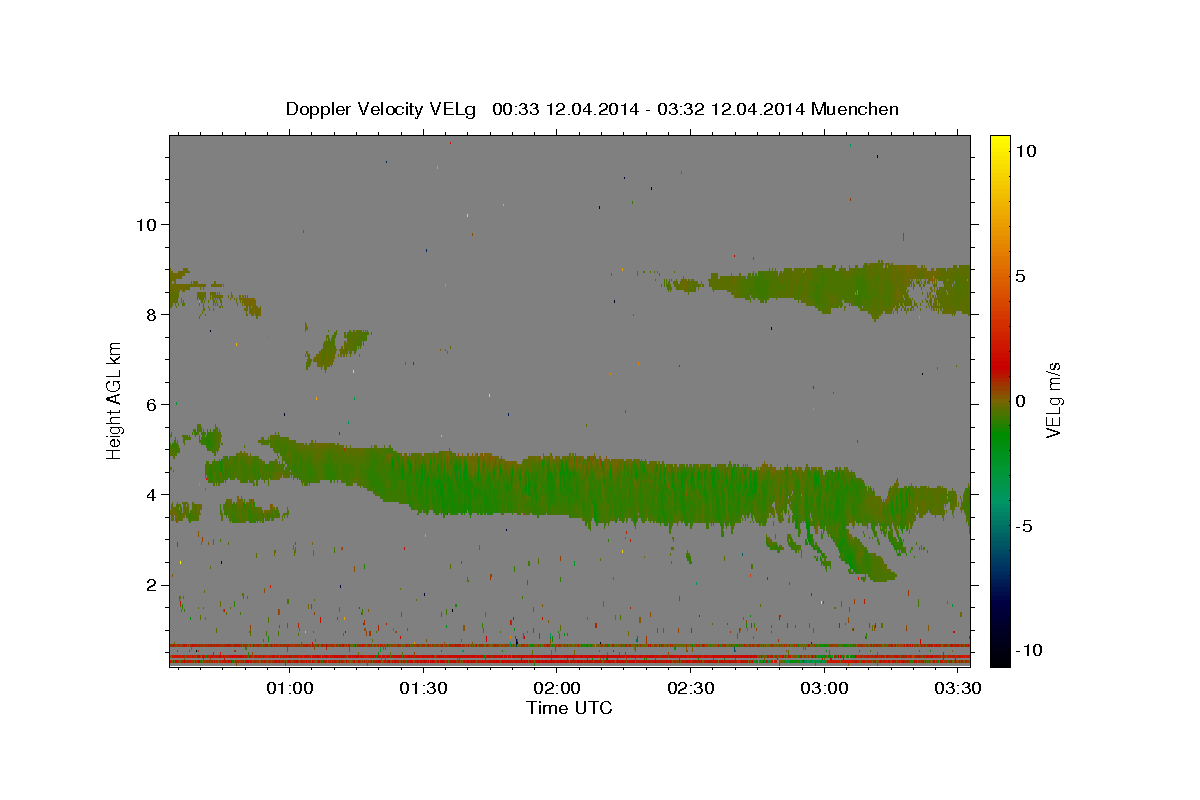Viewport: 1200px width, 800px height.
Task: Click the height tick label '4'
Action: click(x=152, y=494)
